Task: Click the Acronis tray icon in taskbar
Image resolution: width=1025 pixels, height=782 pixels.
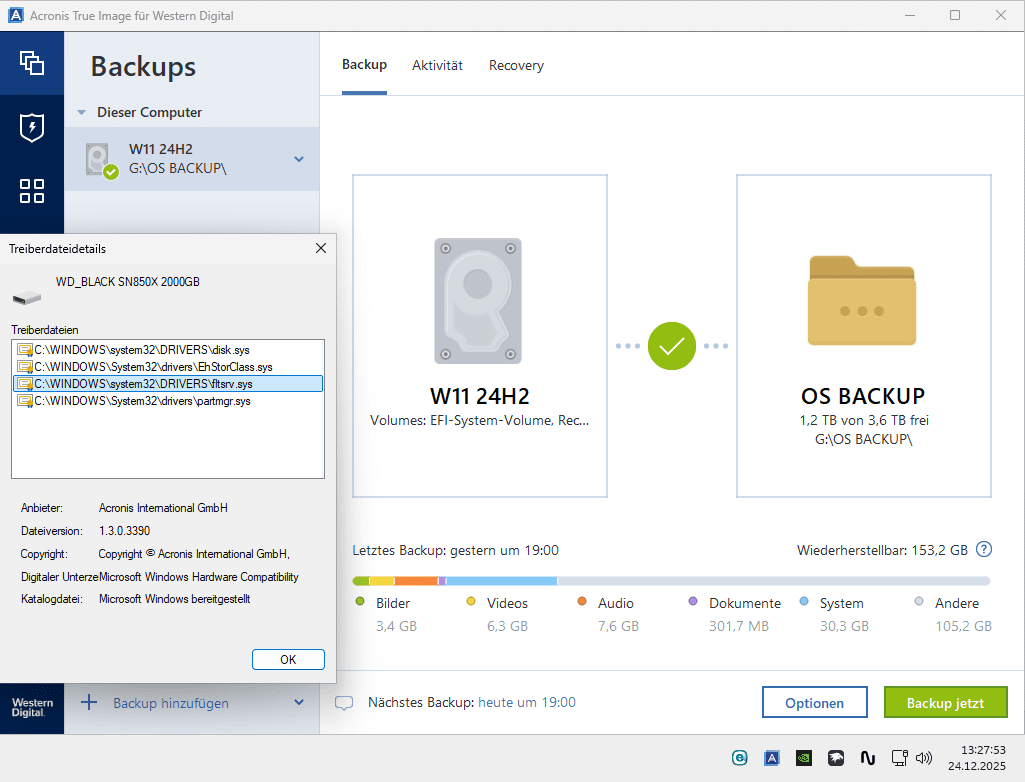Action: click(772, 758)
